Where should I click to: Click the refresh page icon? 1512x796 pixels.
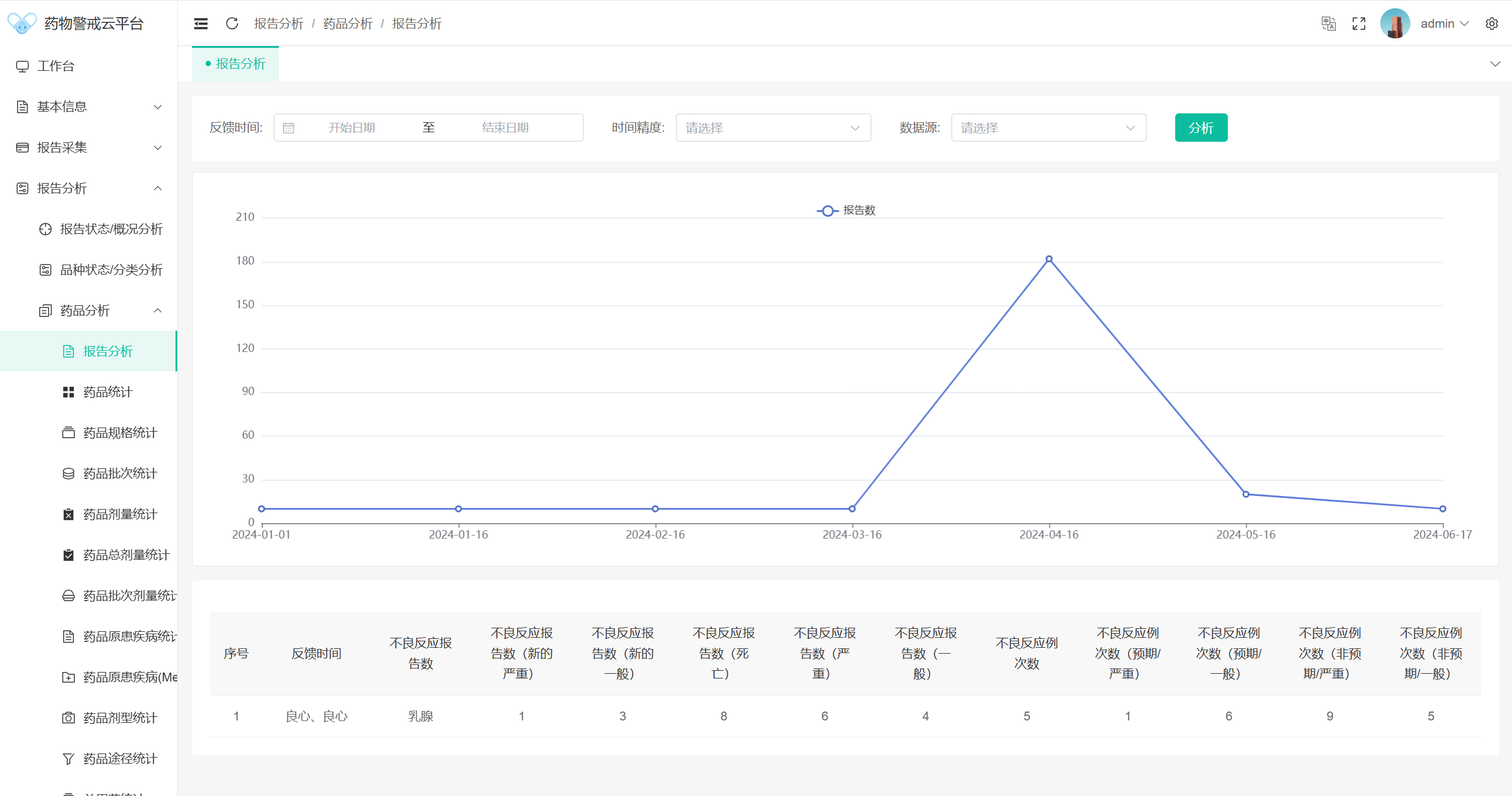(x=232, y=24)
